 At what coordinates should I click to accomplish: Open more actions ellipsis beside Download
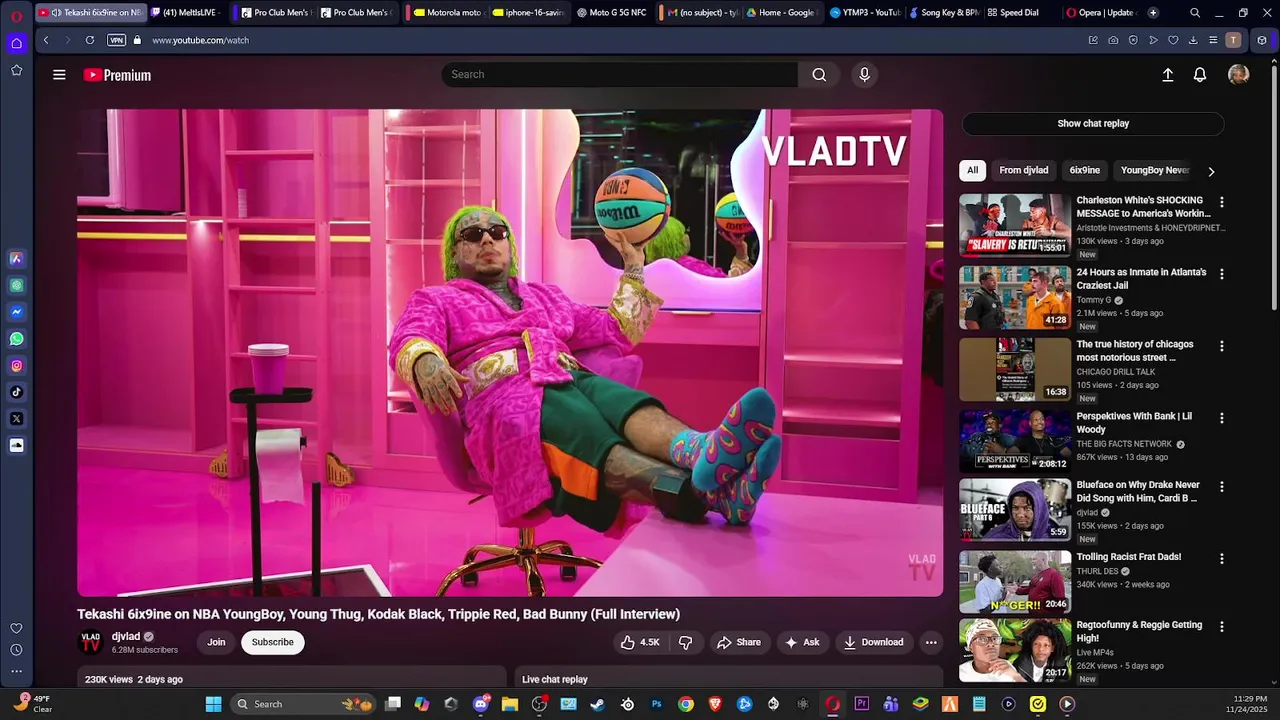pos(931,642)
